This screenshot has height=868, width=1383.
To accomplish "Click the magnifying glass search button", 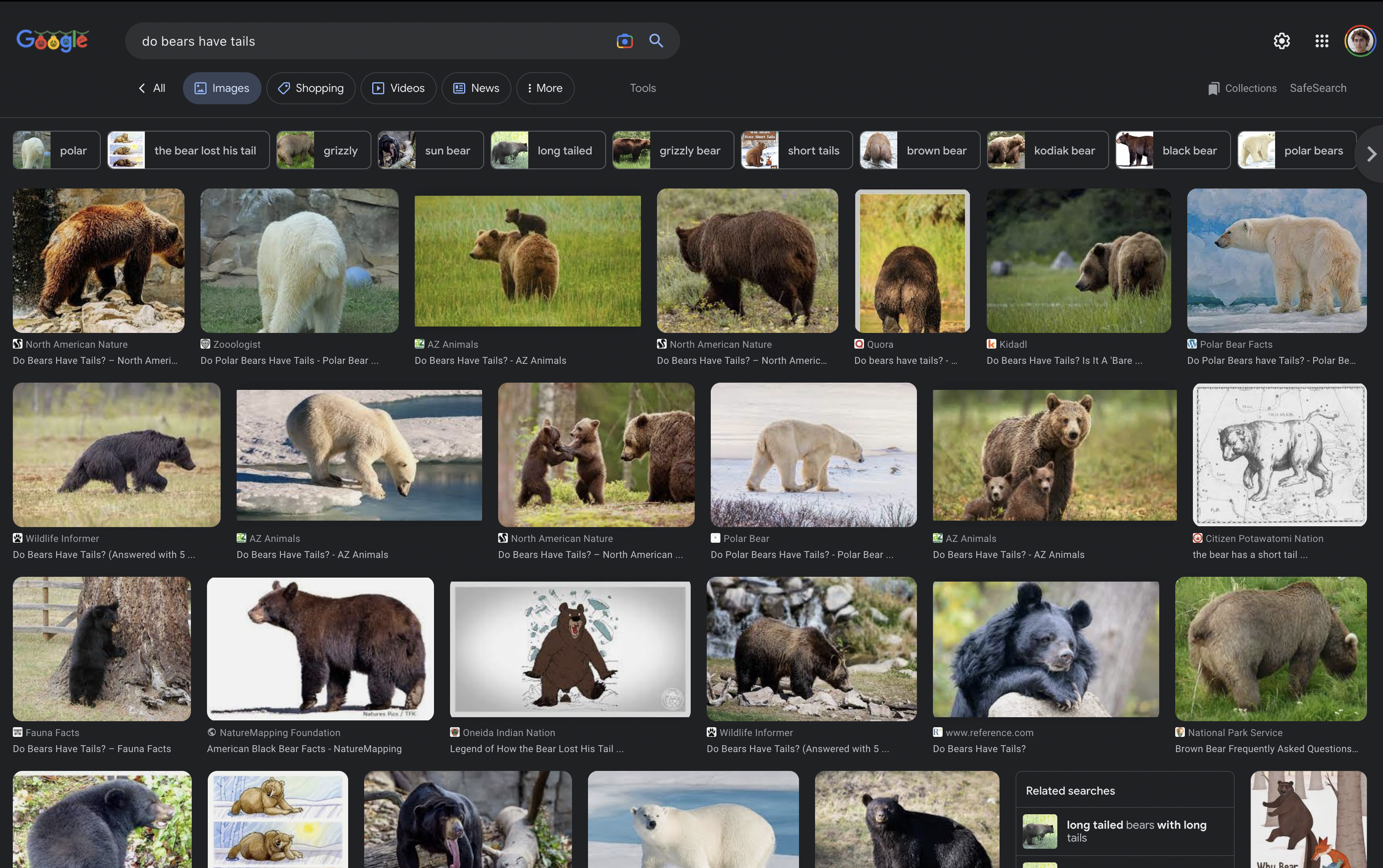I will click(656, 41).
